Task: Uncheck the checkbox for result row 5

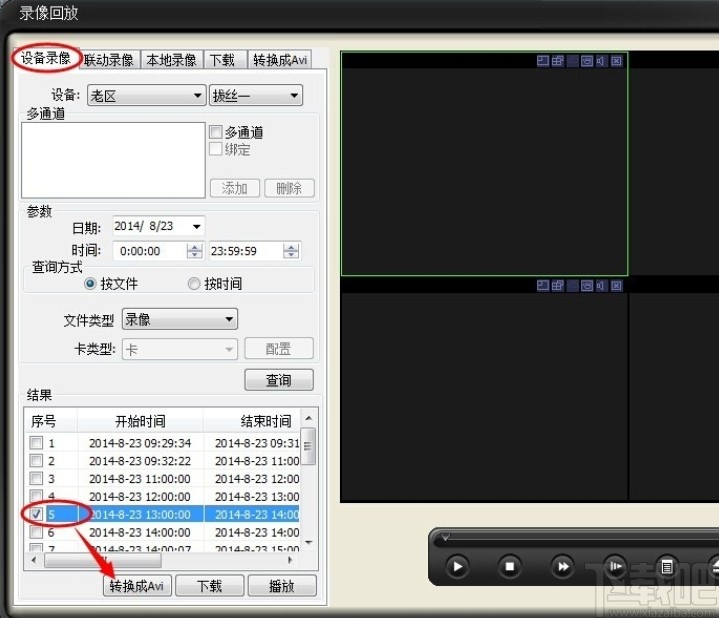Action: point(36,514)
